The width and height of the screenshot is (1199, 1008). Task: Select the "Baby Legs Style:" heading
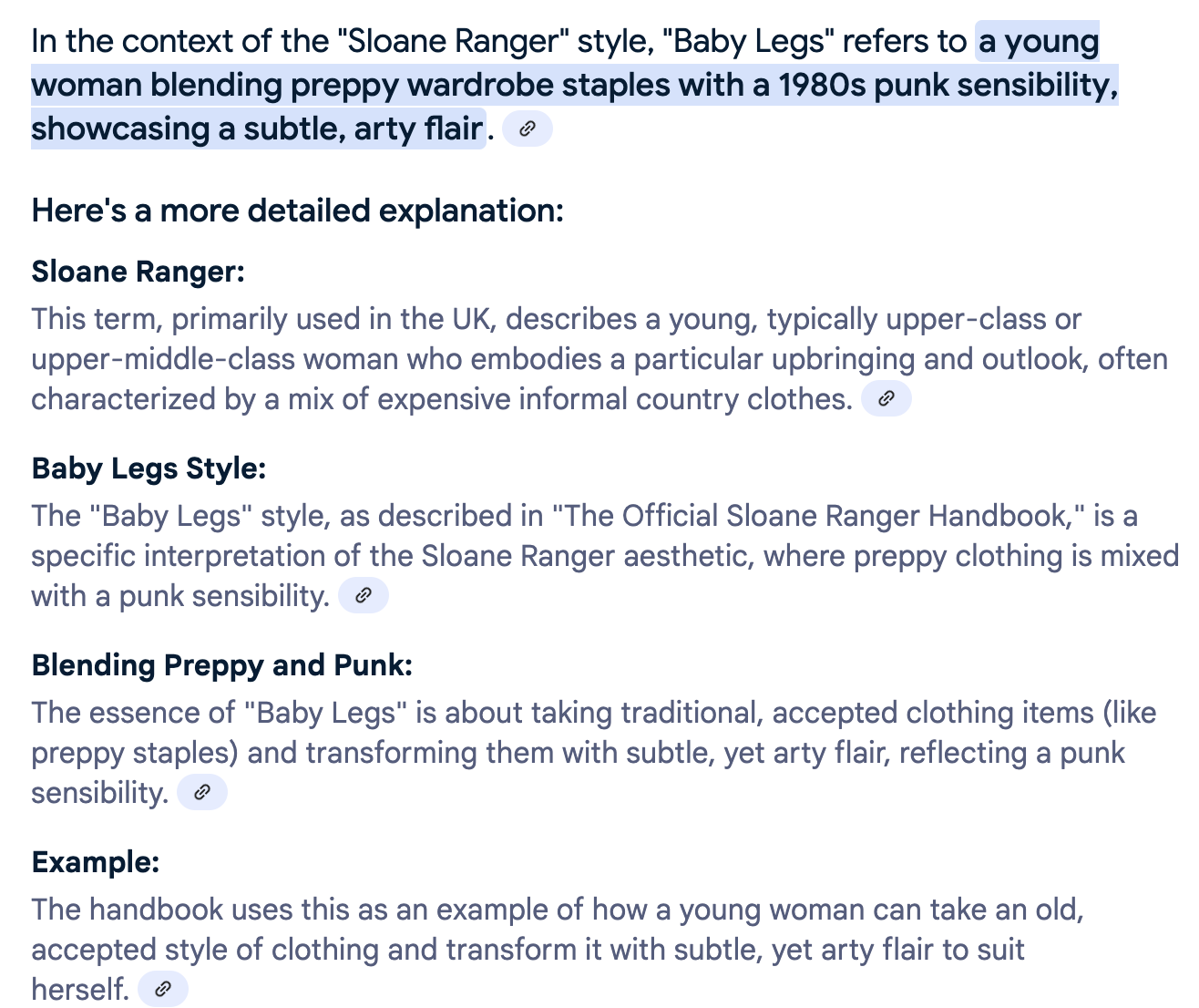[149, 468]
